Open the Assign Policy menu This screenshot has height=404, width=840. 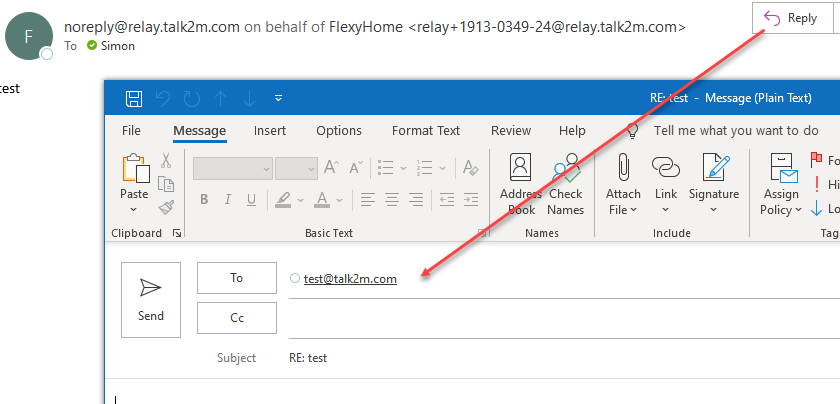[x=782, y=184]
